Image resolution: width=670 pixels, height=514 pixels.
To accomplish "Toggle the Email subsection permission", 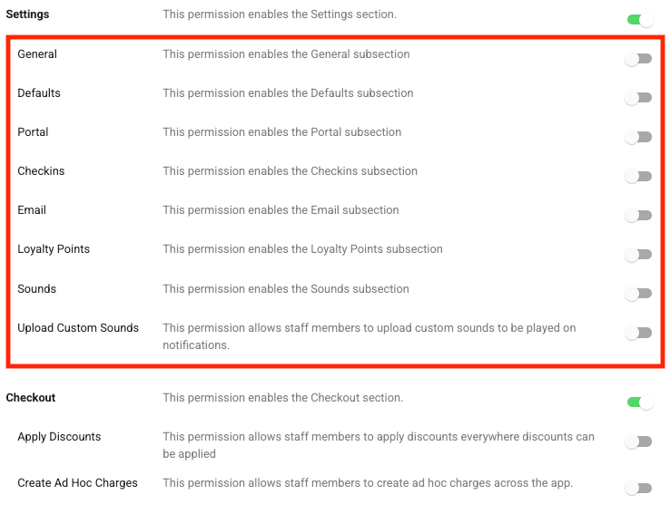I will coord(638,215).
